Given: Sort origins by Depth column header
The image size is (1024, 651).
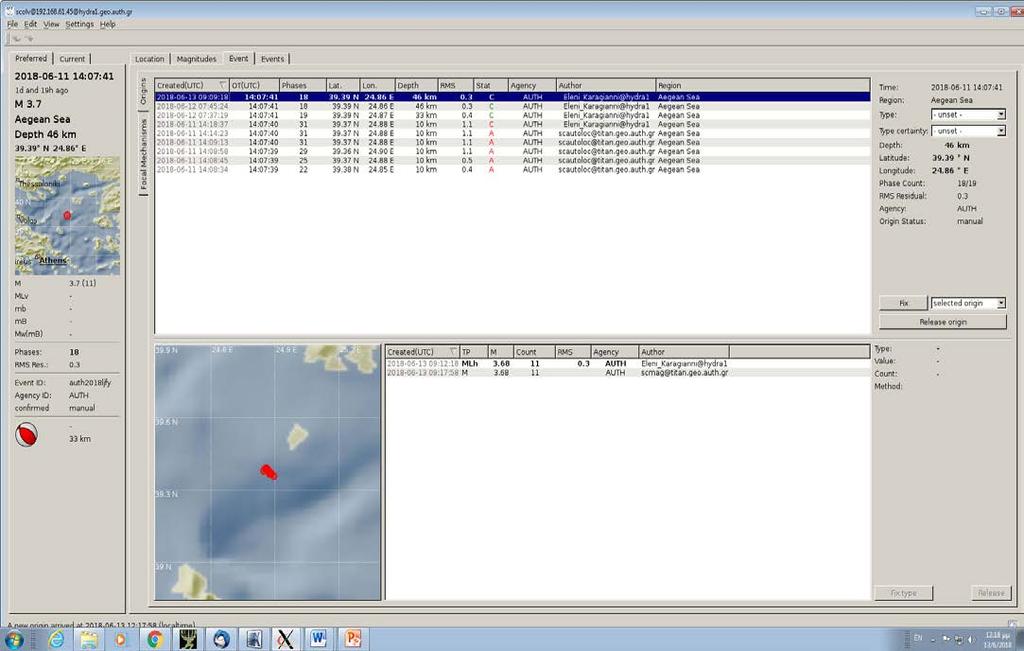Looking at the screenshot, I should tap(416, 86).
